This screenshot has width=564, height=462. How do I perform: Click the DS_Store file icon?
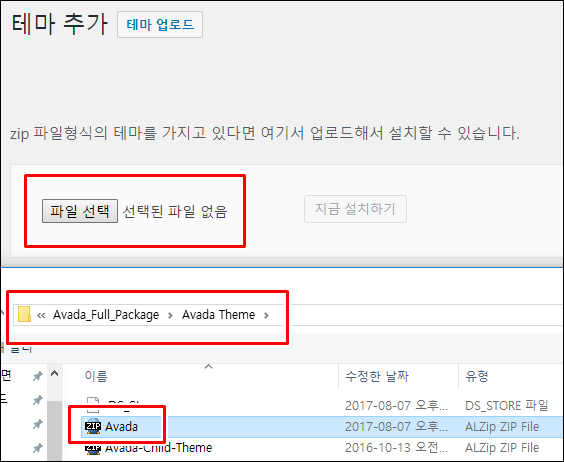tap(93, 405)
